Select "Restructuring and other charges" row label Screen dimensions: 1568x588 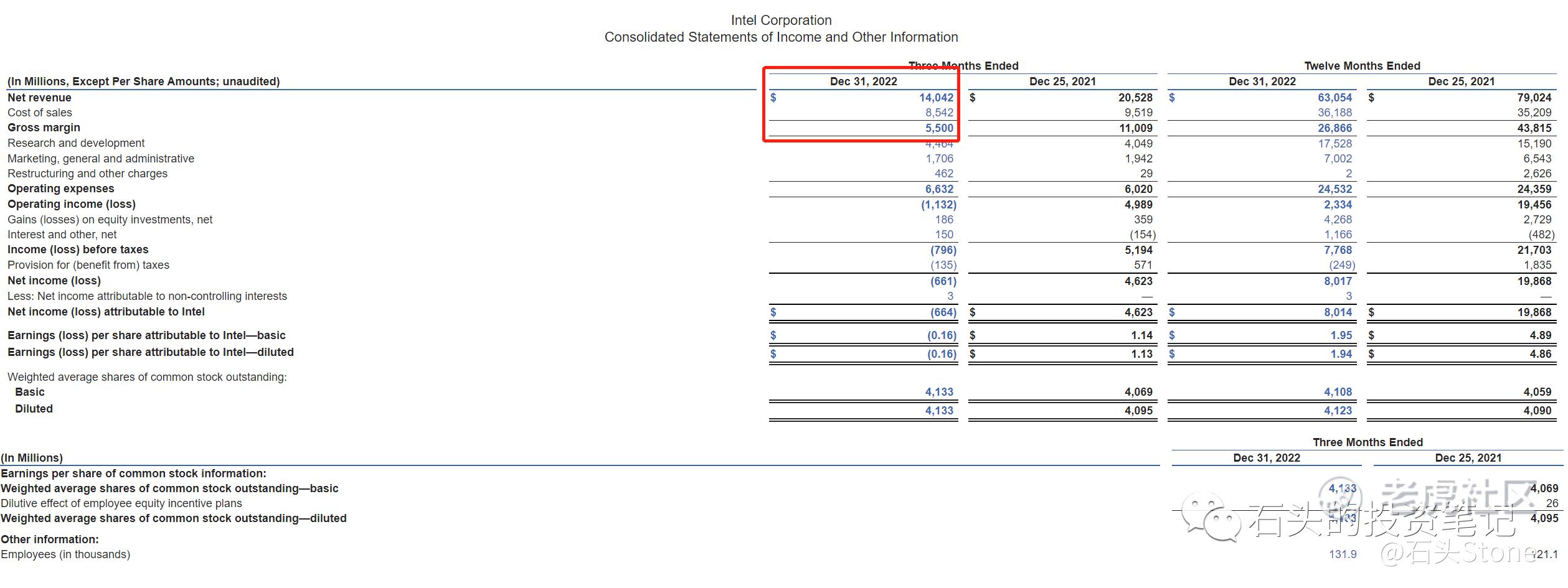[x=87, y=174]
